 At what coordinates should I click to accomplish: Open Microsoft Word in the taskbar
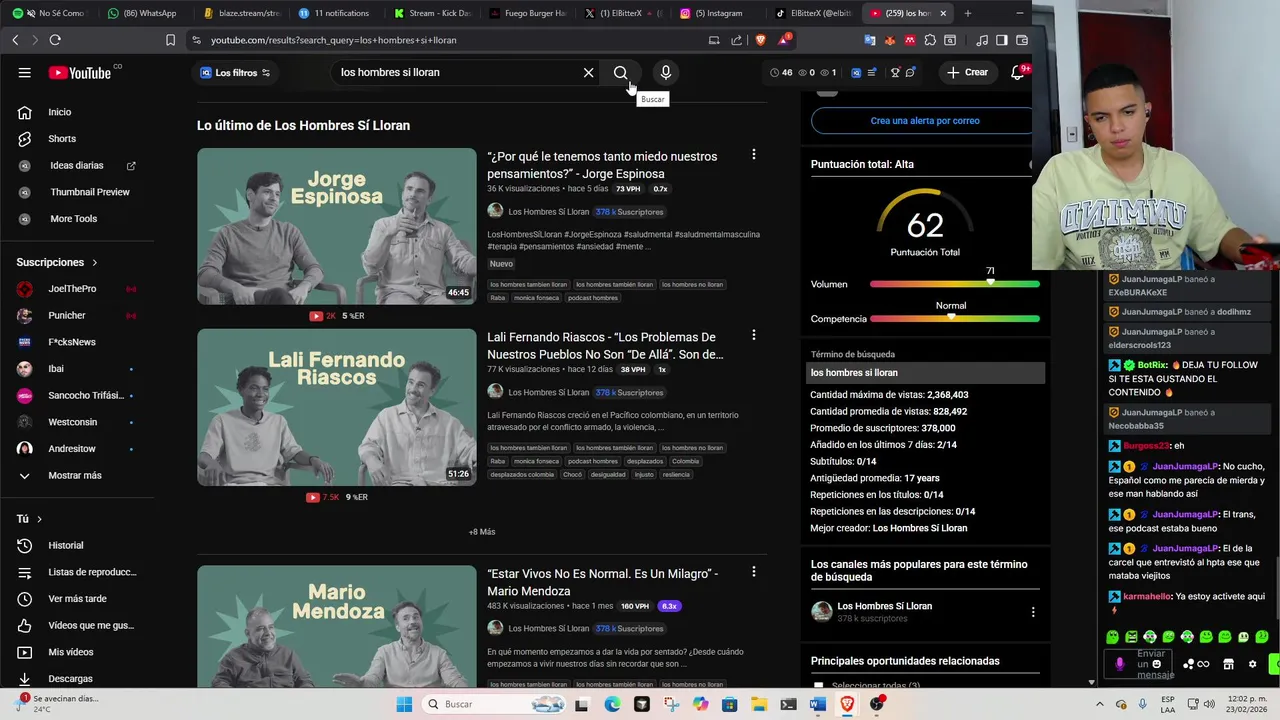817,704
